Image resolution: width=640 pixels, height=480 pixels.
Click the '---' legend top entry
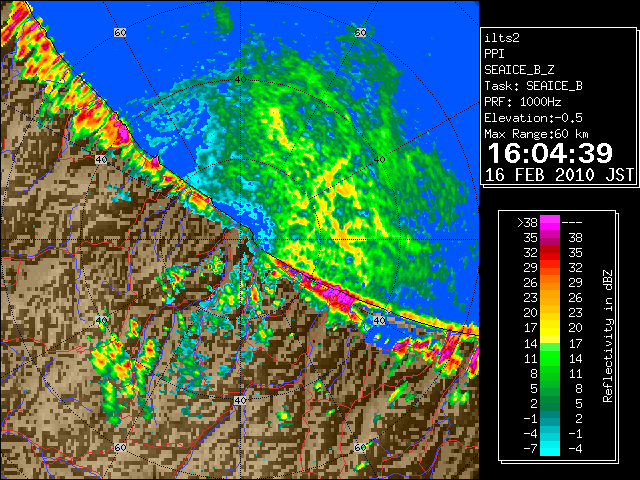(x=572, y=223)
